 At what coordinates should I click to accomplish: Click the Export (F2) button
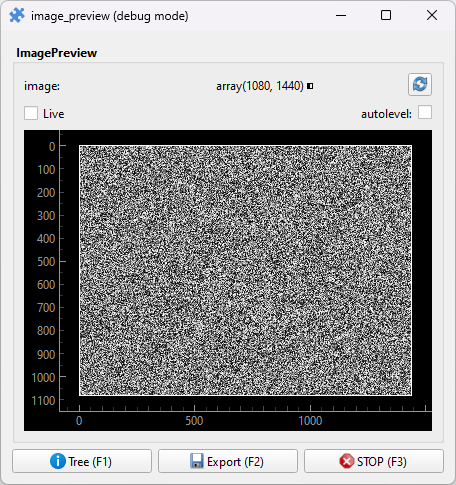(x=228, y=461)
